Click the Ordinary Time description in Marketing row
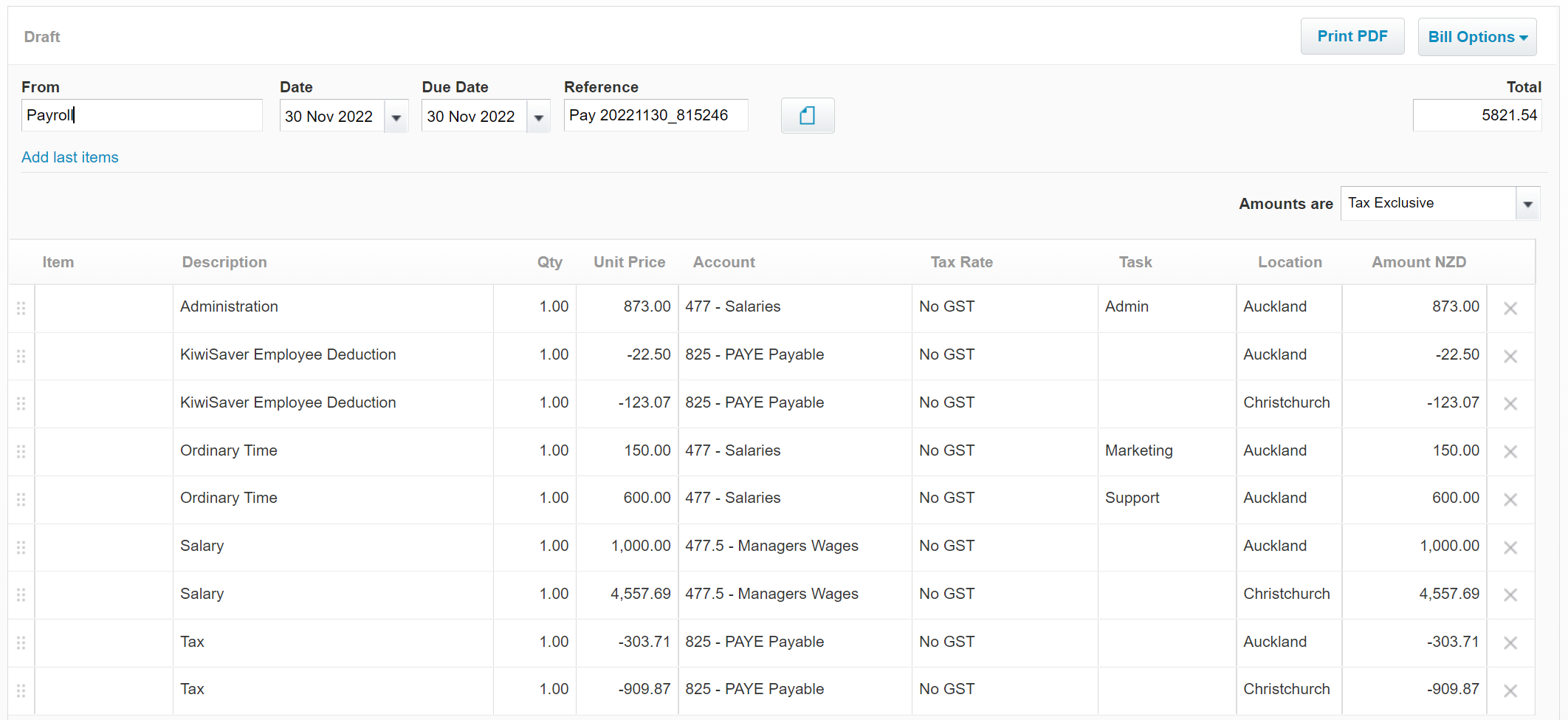 point(333,450)
